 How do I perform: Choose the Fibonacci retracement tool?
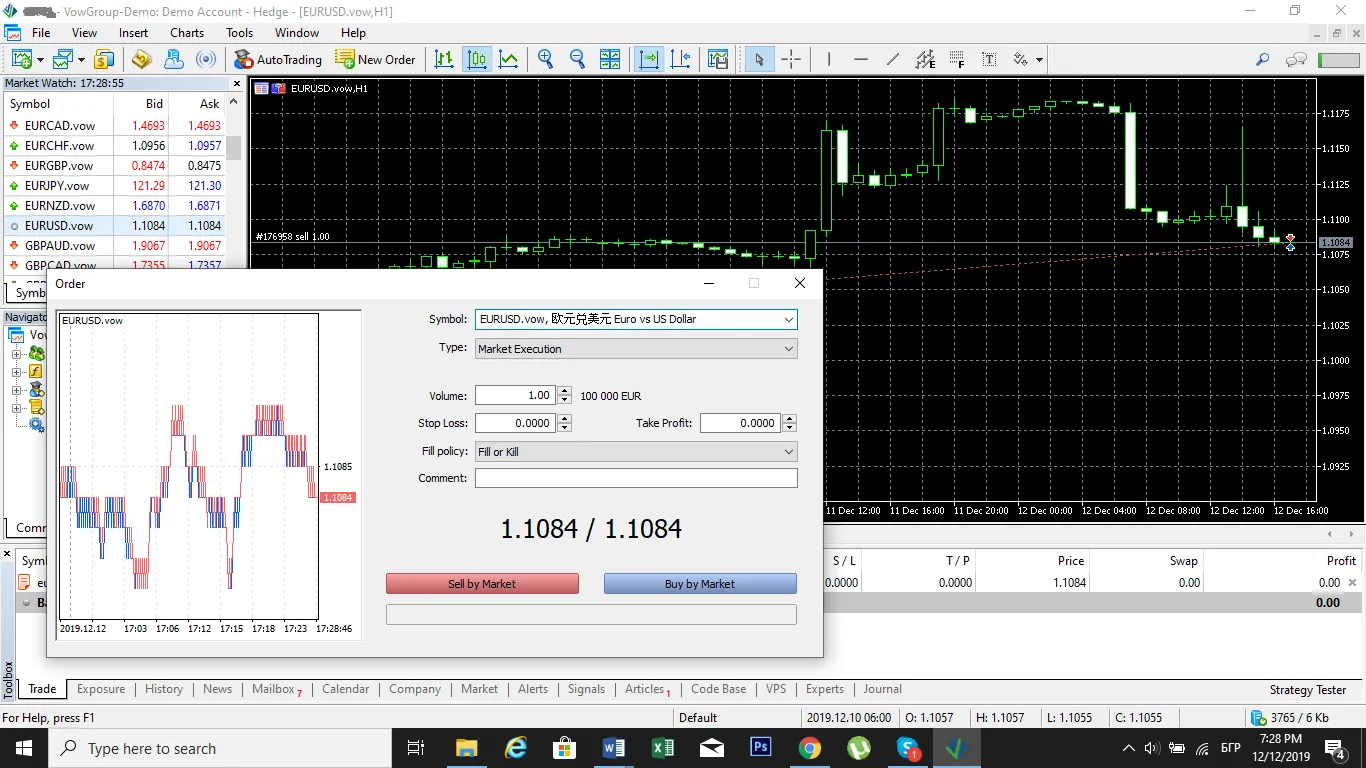coord(957,59)
